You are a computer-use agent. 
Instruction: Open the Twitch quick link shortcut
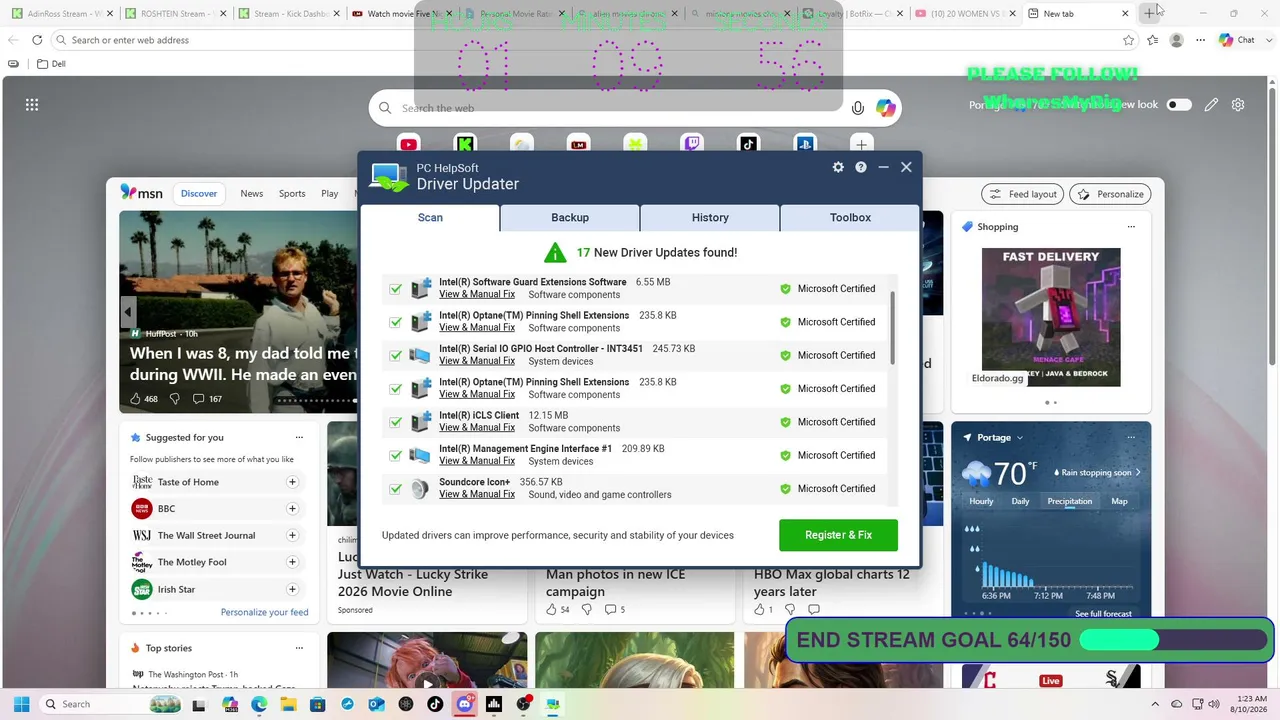692,144
